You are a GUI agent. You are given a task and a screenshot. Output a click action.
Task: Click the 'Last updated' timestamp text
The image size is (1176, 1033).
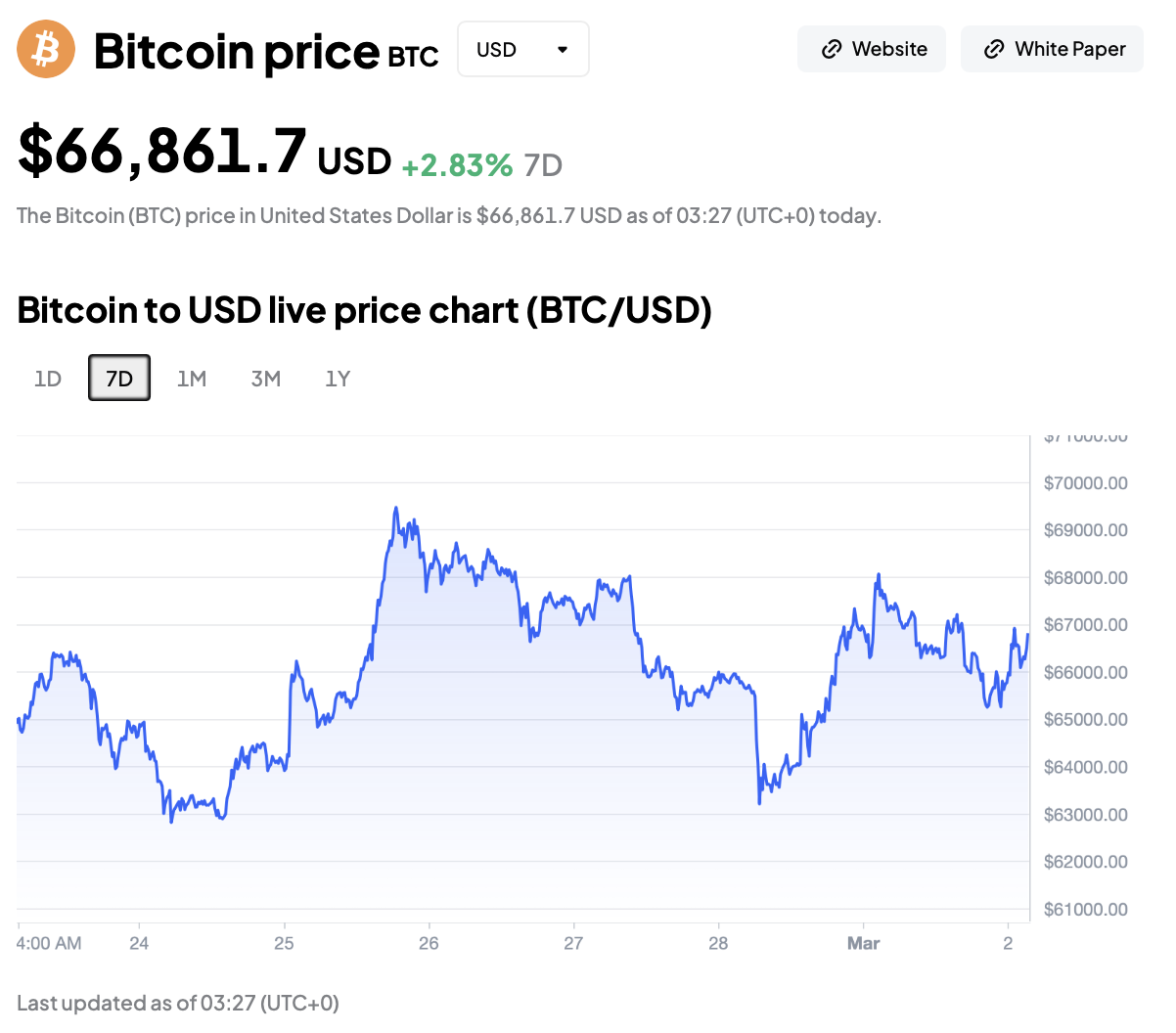coord(178,1003)
